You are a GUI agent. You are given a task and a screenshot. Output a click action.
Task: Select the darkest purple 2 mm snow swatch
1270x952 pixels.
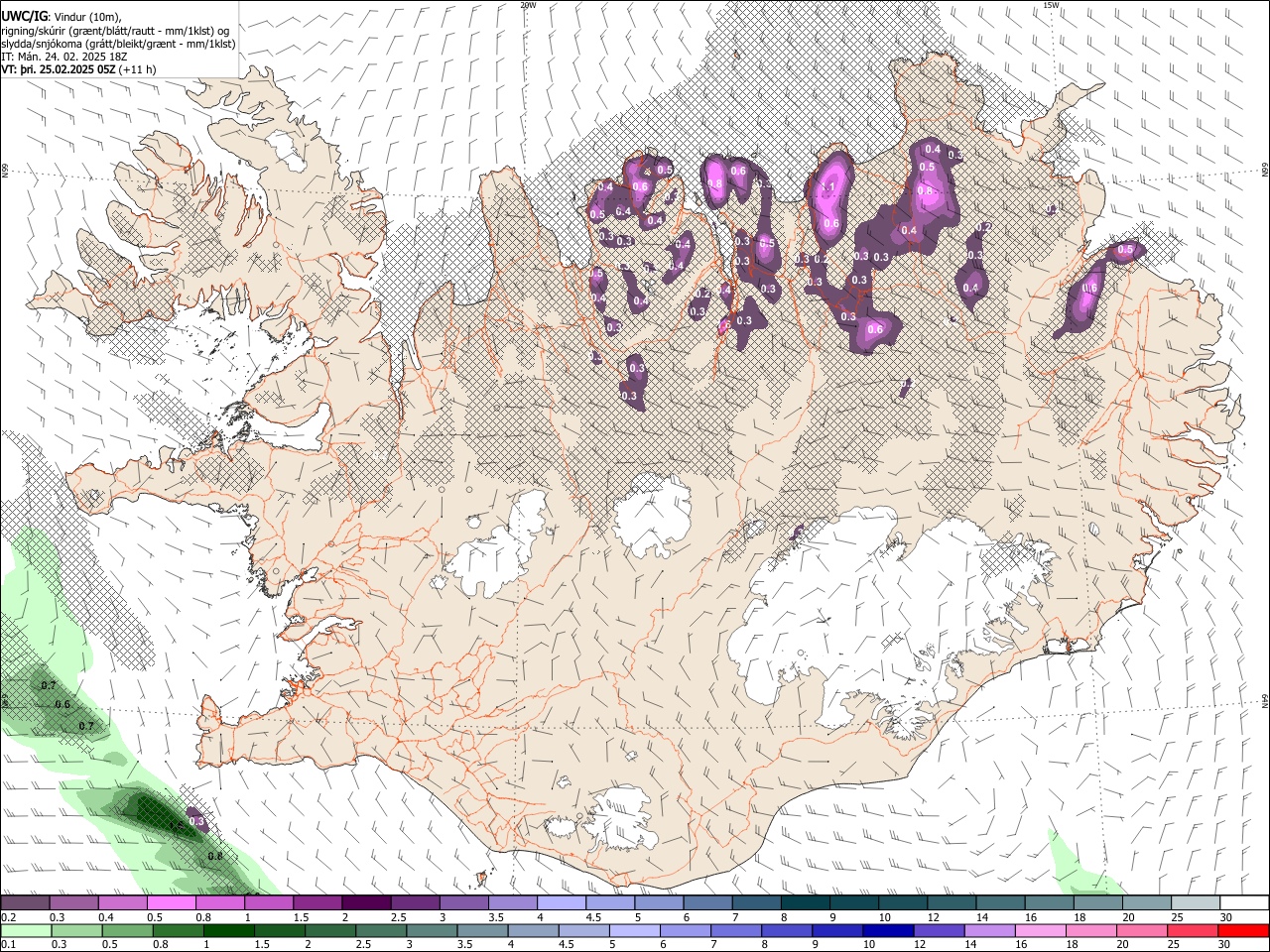(366, 903)
